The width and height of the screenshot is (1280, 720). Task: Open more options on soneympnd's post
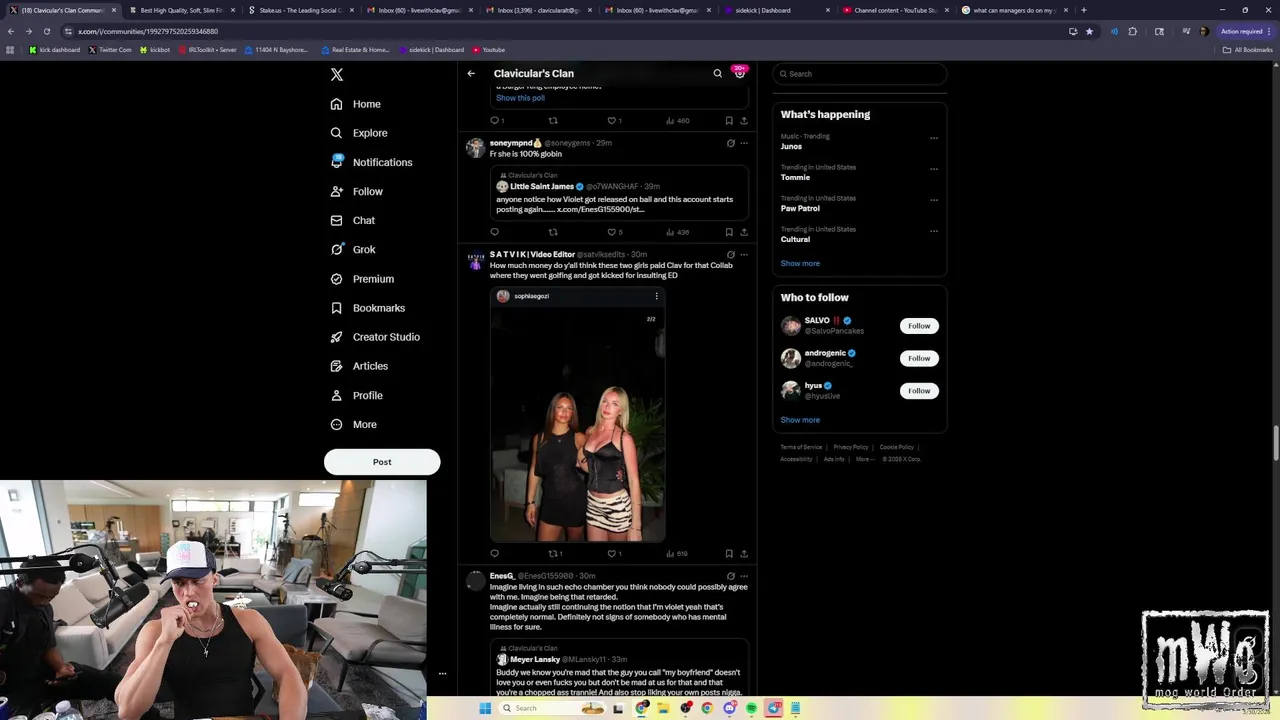point(744,143)
